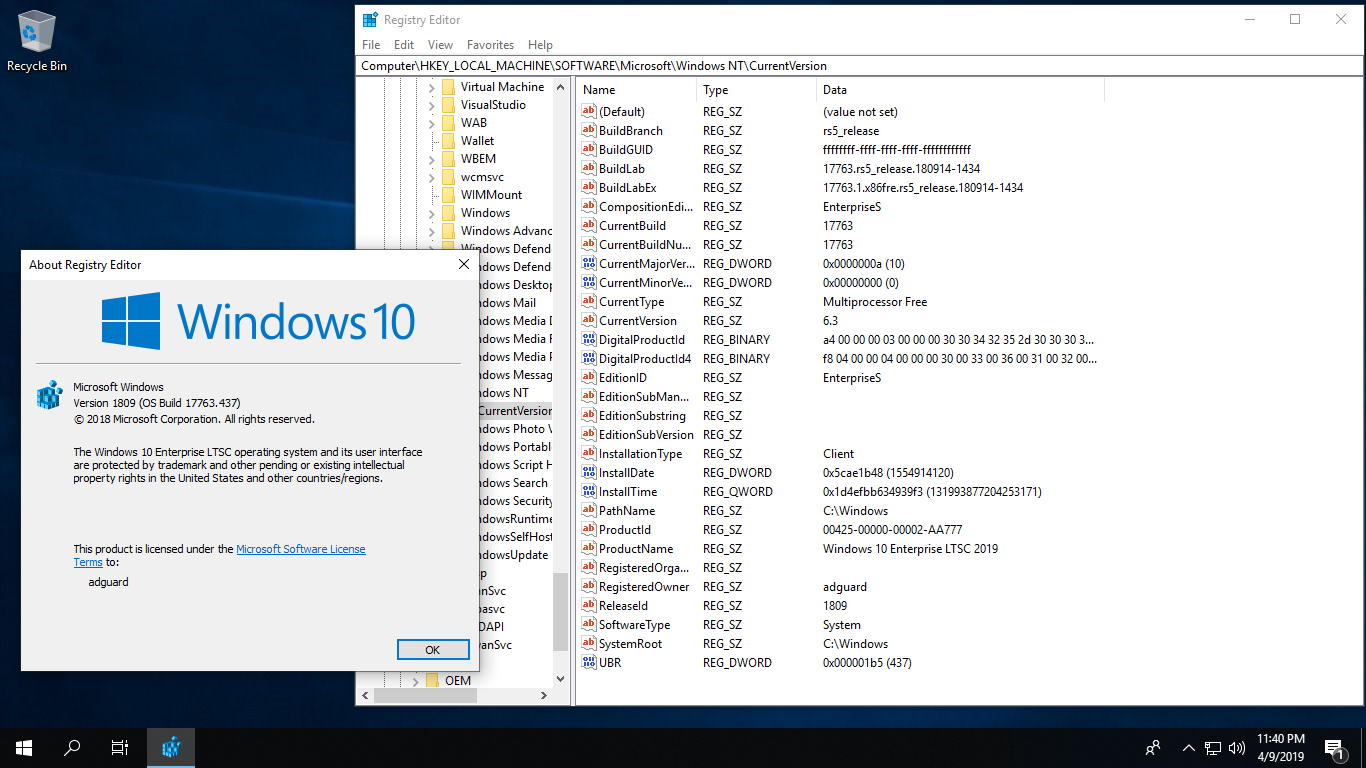Select the Wallet tree key
The width and height of the screenshot is (1366, 768).
click(477, 141)
